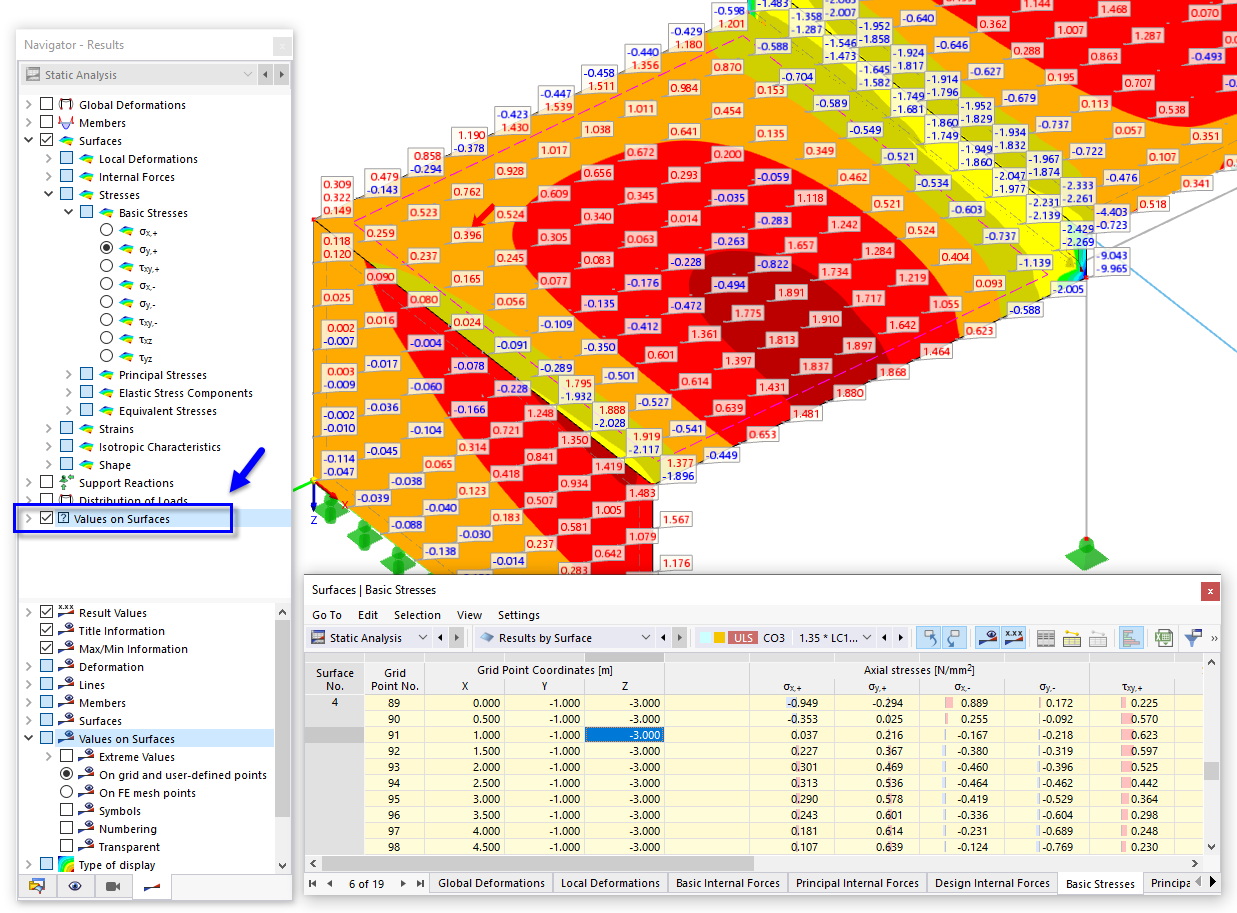Toggle the Max/Min Information checkbox
1237x913 pixels.
(47, 648)
